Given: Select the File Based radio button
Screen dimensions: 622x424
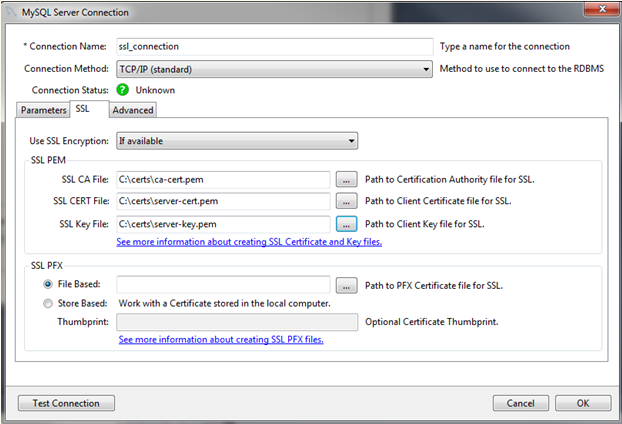Looking at the screenshot, I should (x=48, y=284).
